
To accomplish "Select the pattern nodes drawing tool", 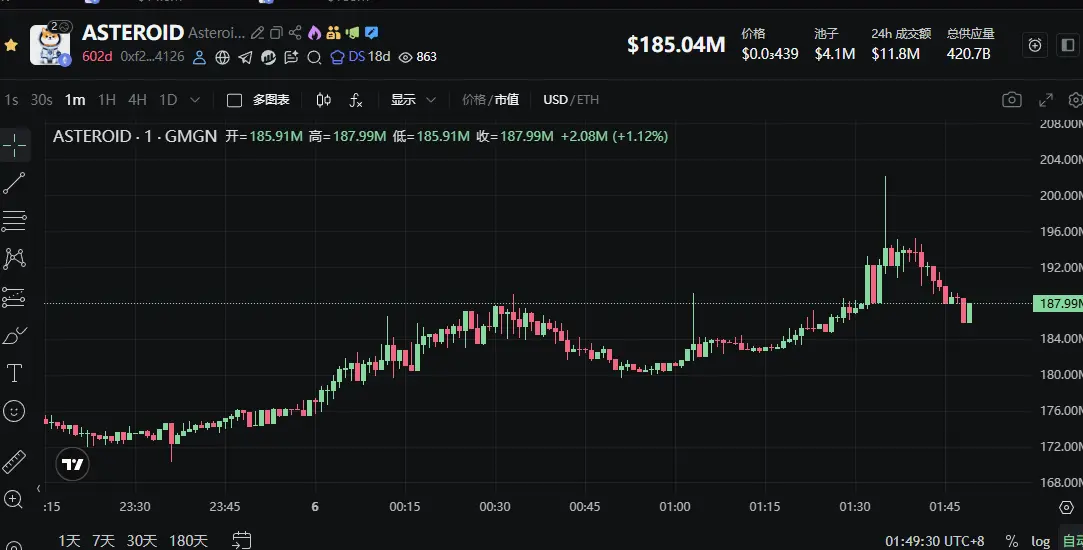I will click(14, 259).
